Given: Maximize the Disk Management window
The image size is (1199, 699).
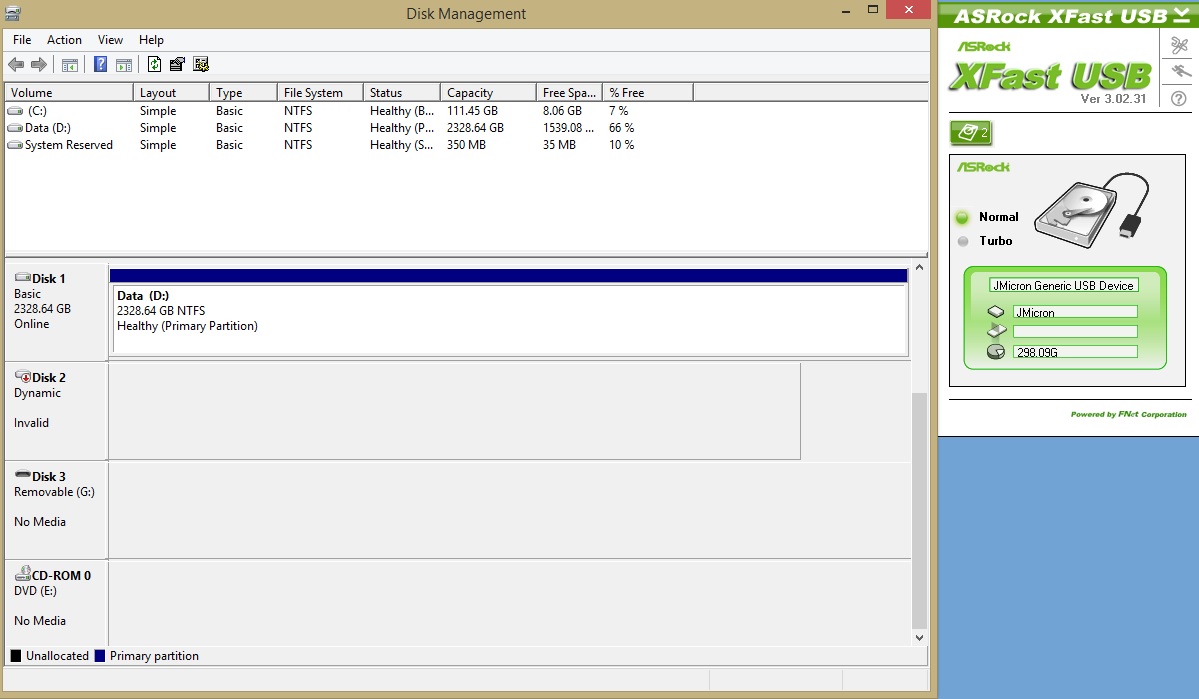Looking at the screenshot, I should pos(872,11).
